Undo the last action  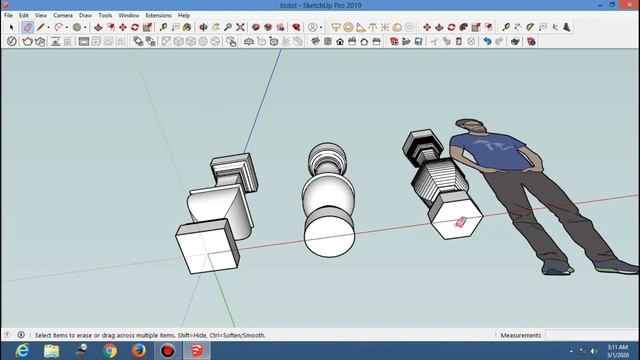pyautogui.click(x=487, y=41)
